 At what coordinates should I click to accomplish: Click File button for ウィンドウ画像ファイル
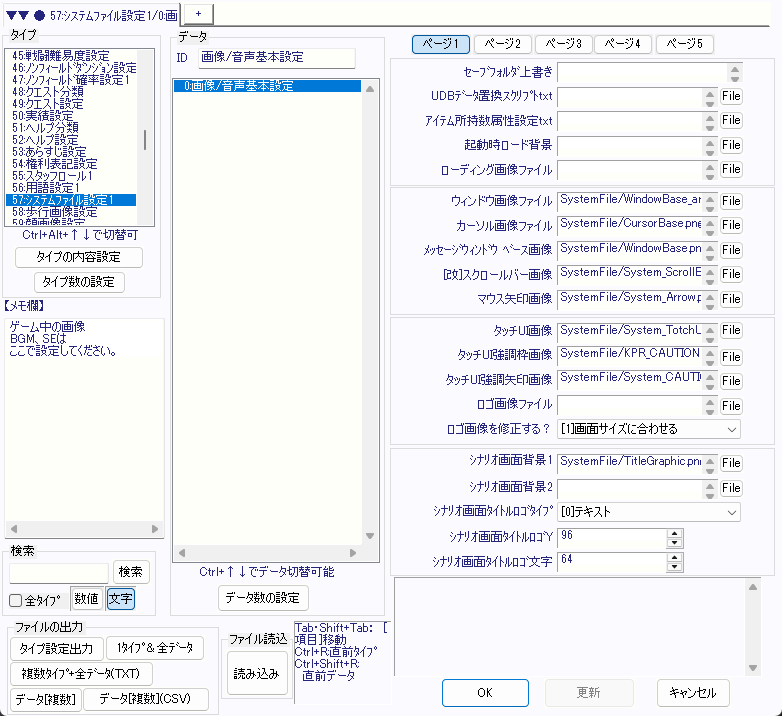pyautogui.click(x=731, y=201)
